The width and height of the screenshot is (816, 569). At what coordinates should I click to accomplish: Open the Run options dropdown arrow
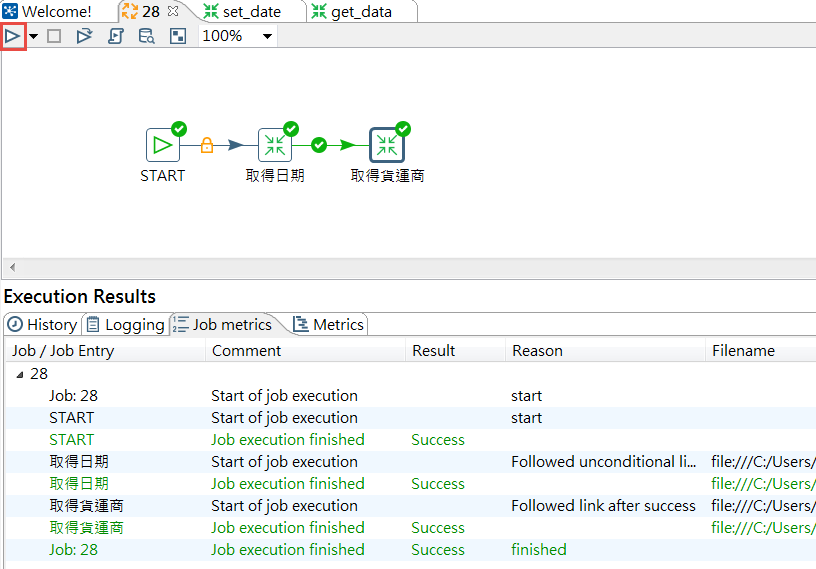click(33, 36)
